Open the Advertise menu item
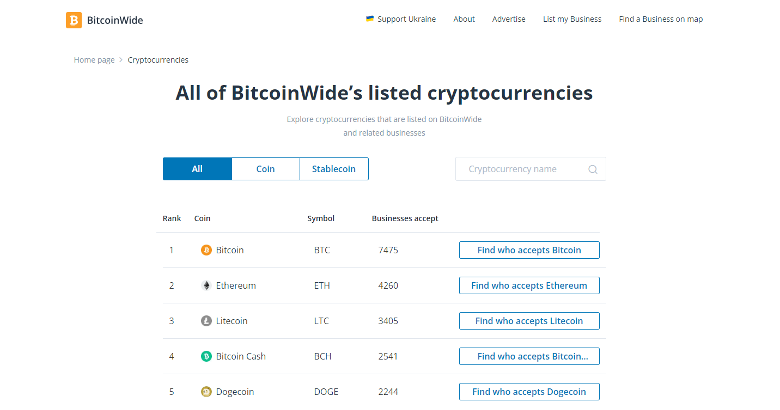This screenshot has width=780, height=410. [x=509, y=19]
